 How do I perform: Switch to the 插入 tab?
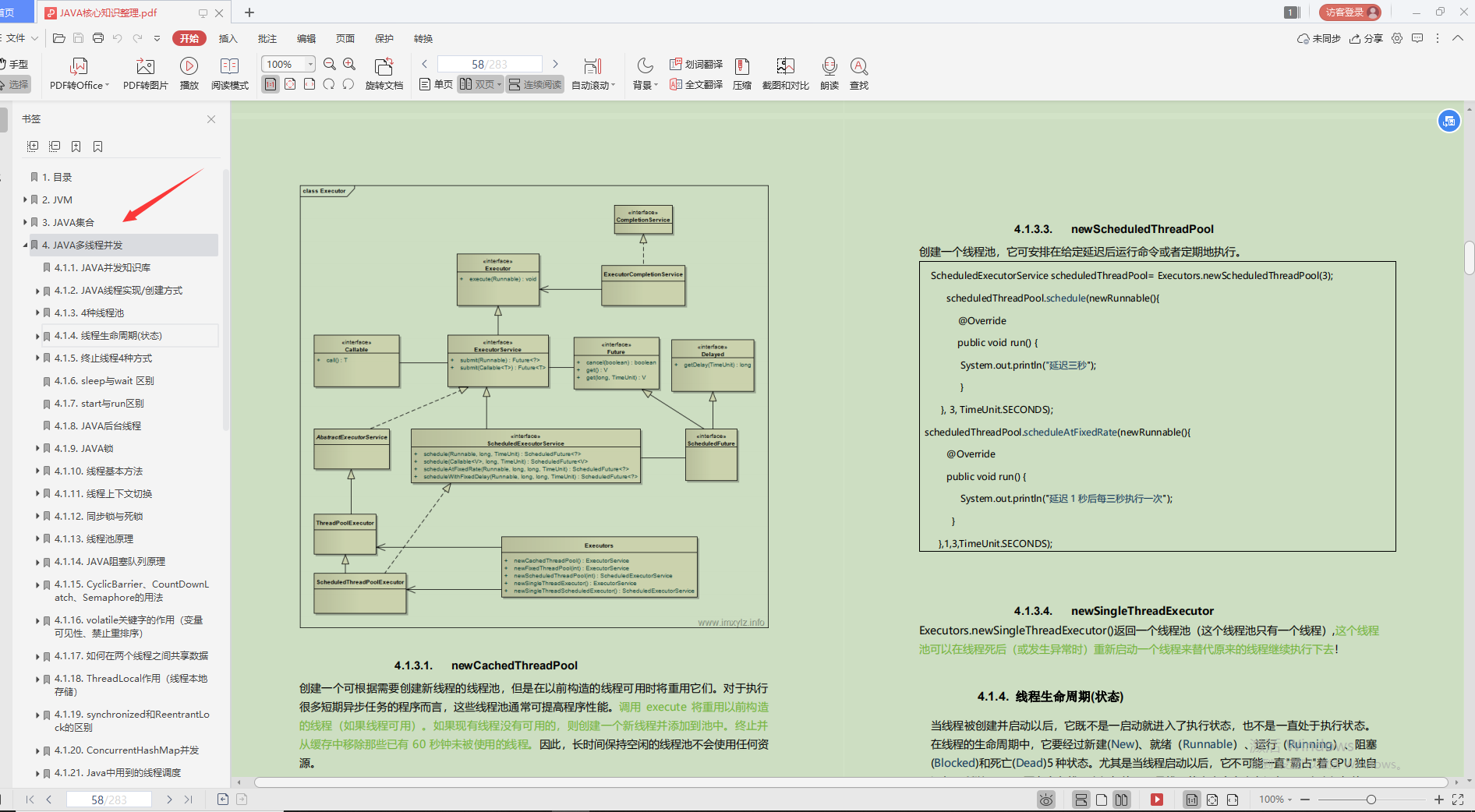tap(228, 38)
